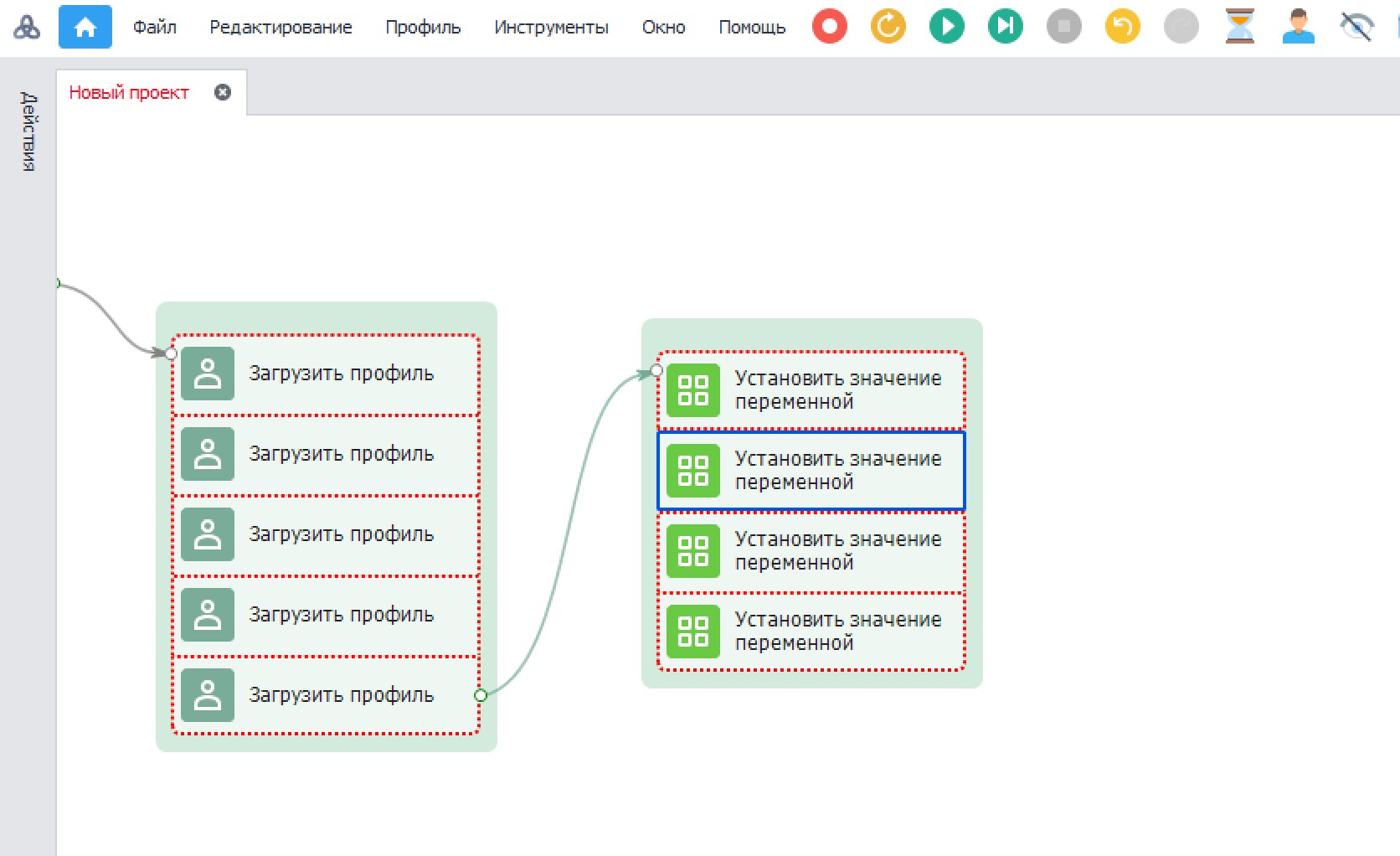Click input connector of first Установить значение переменной
The height and width of the screenshot is (856, 1400).
[656, 370]
